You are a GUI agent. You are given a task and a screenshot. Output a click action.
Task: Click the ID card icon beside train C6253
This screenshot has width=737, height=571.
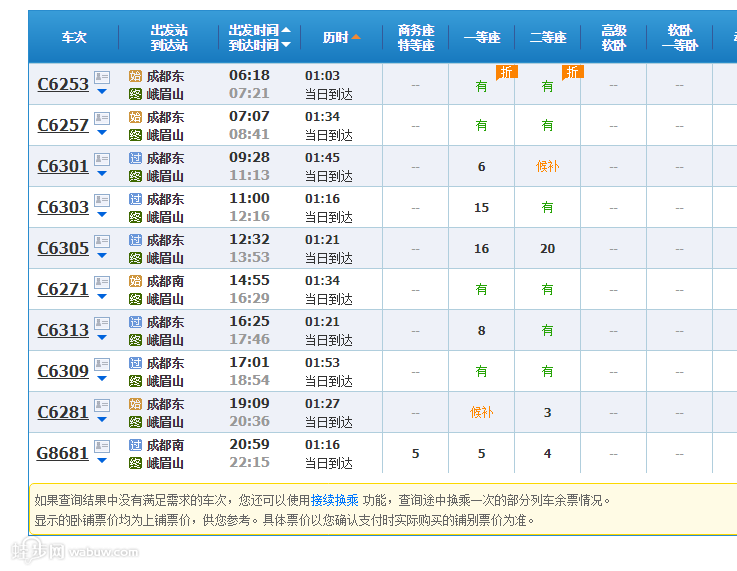[102, 77]
